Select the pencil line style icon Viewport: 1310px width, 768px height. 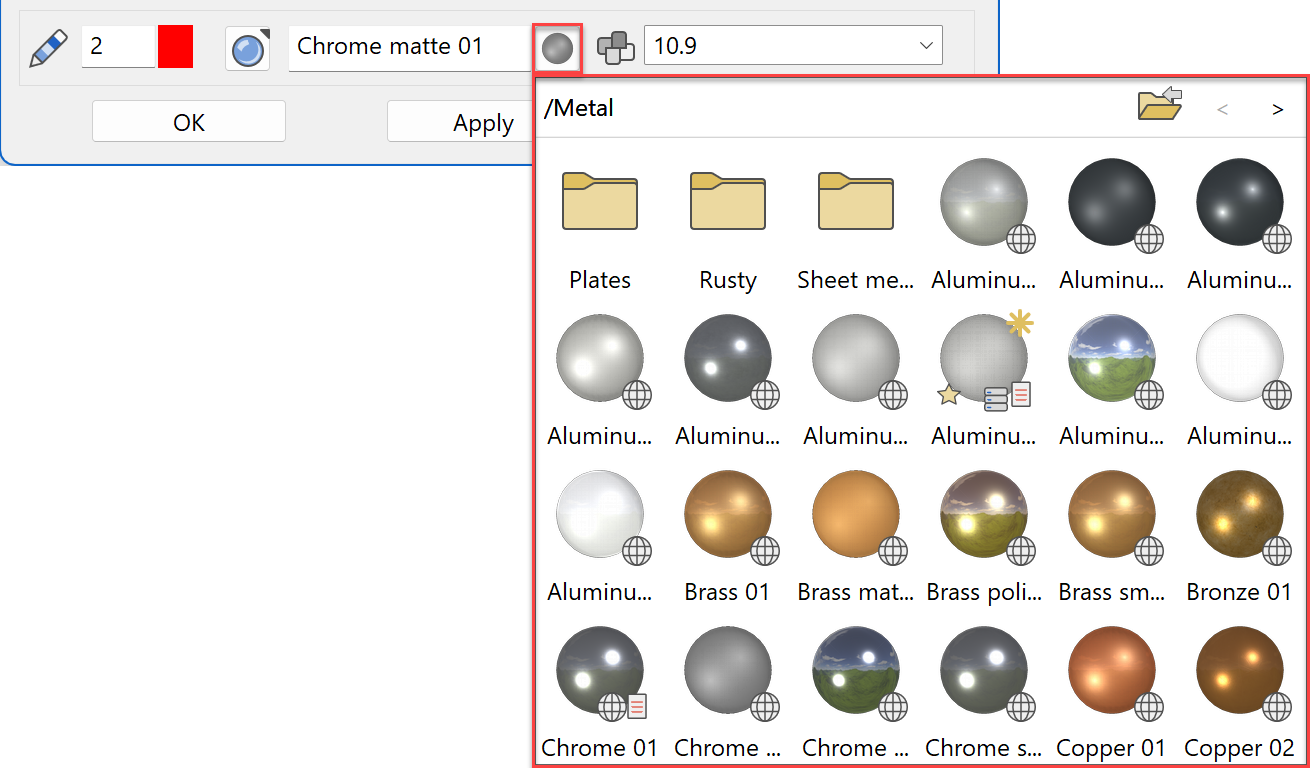click(47, 46)
